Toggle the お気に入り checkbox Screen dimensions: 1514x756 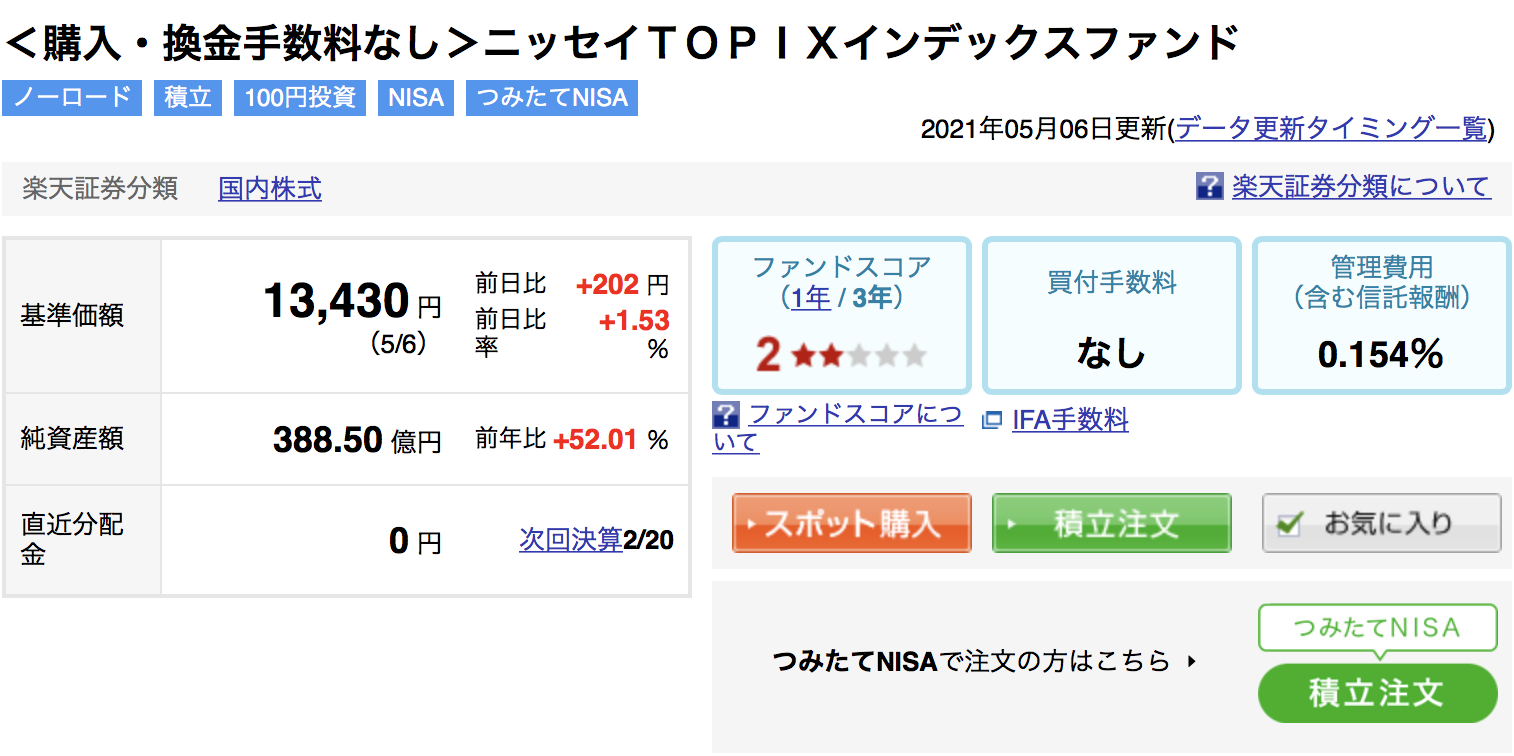1290,523
